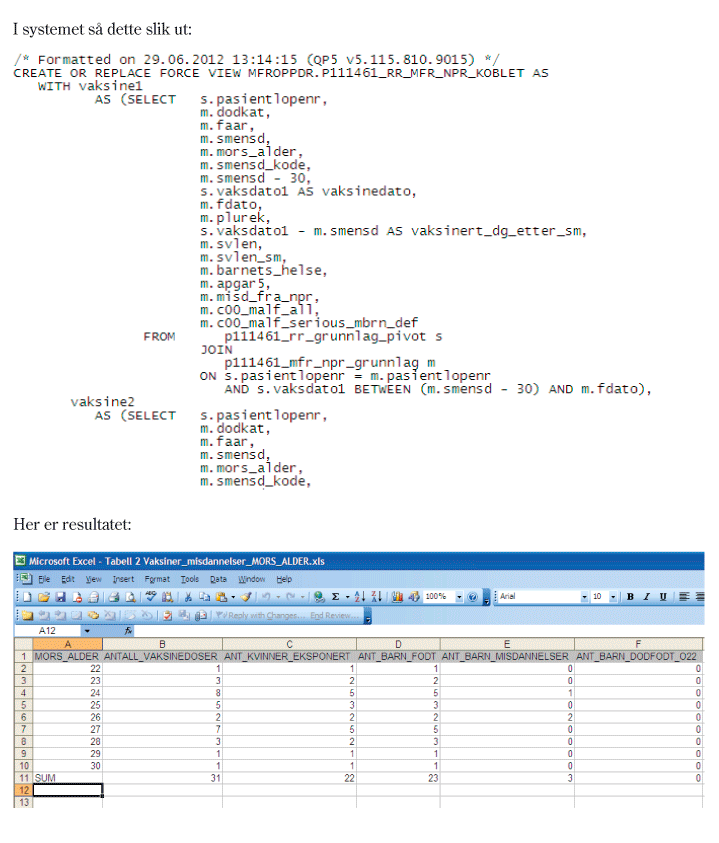
Task: Open the Format menu
Action: coord(157,579)
